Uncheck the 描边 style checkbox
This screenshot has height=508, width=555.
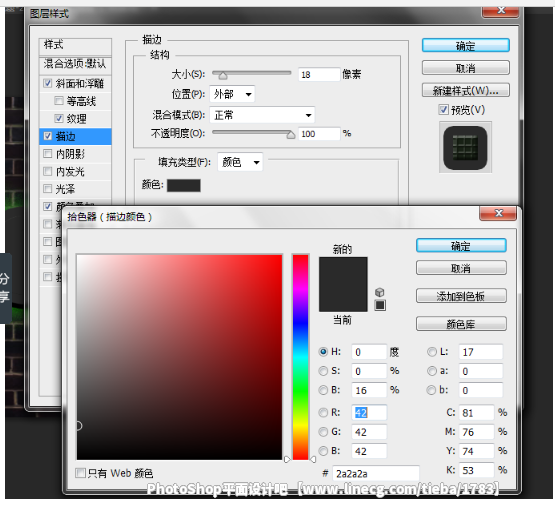click(47, 136)
